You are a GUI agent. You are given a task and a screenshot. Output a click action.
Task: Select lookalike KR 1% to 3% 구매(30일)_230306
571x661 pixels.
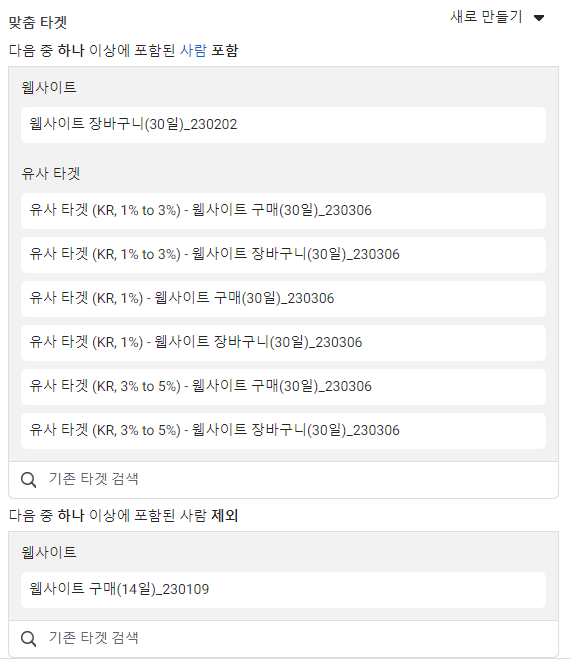[283, 211]
